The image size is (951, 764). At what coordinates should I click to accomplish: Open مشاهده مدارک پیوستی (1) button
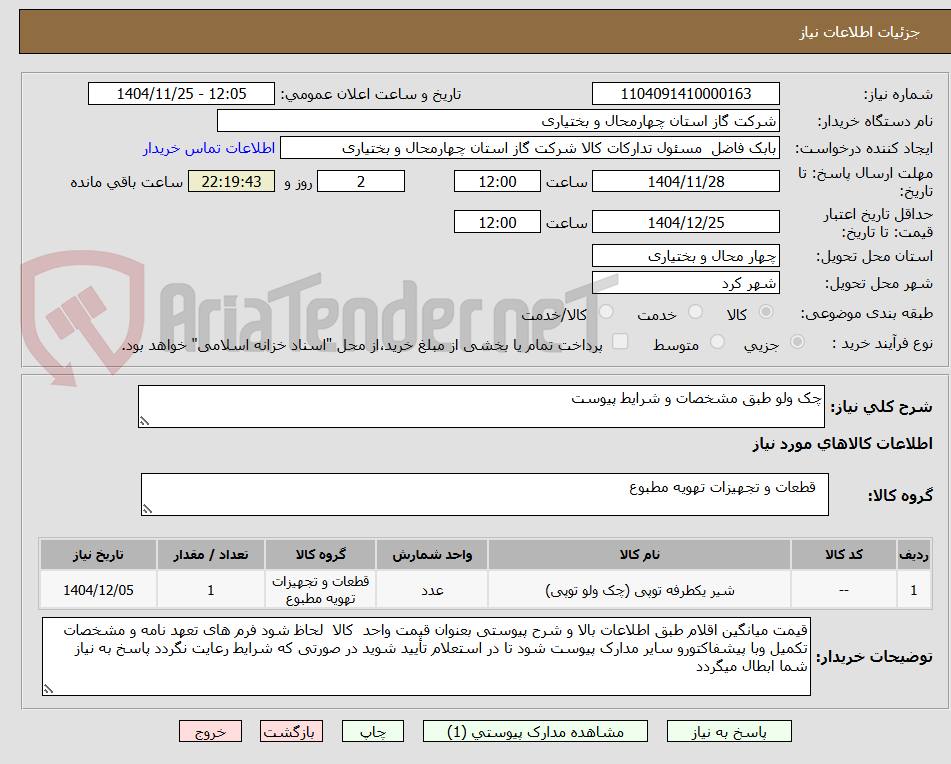[535, 731]
